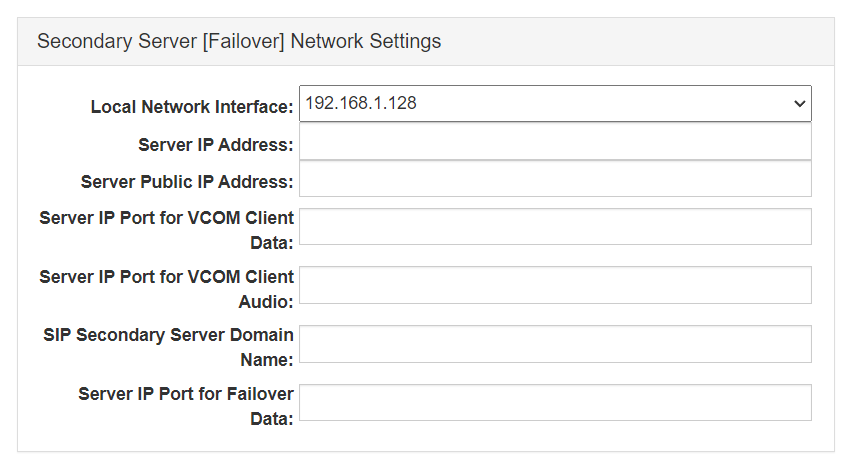Click the SIP Secondary Server Domain Name field
Screen dimensions: 848x462
point(555,344)
